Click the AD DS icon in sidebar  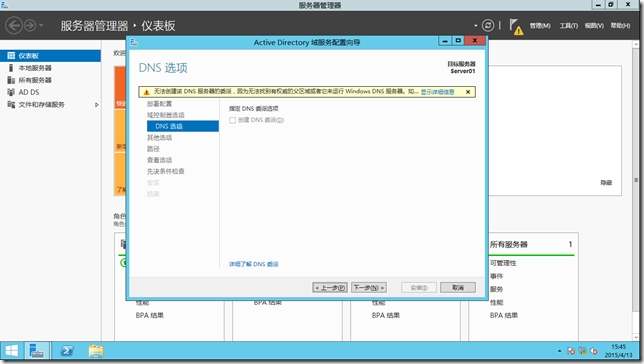(11, 92)
